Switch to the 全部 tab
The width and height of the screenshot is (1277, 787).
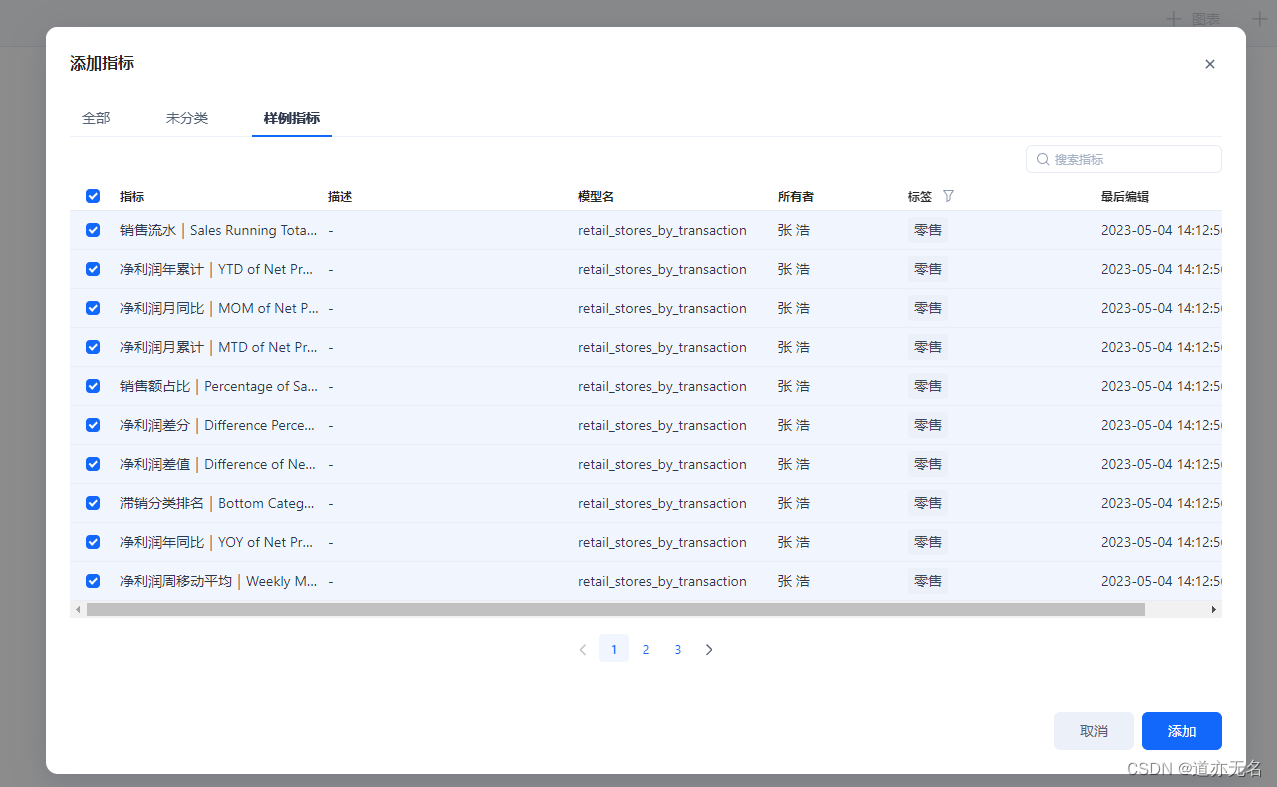point(96,118)
